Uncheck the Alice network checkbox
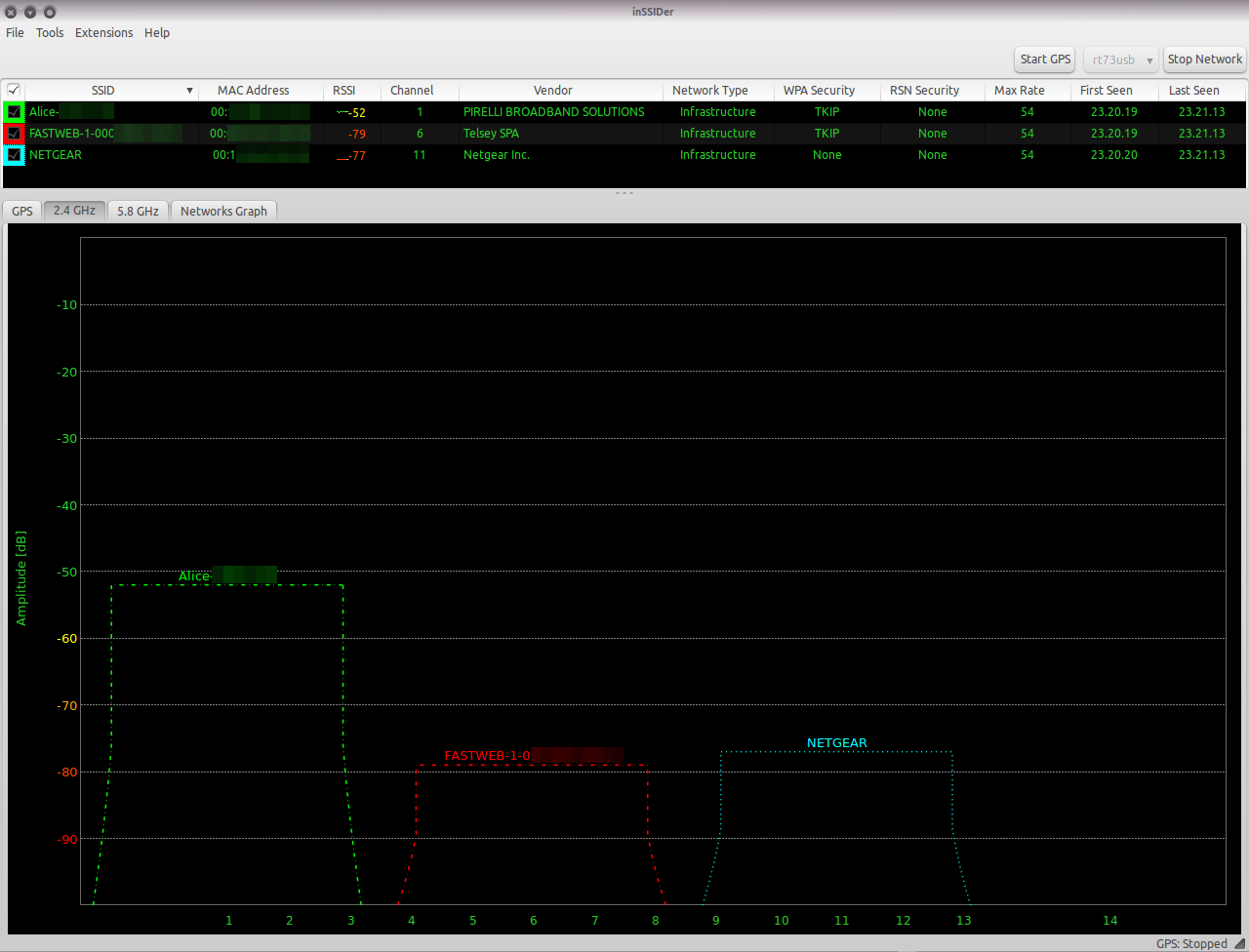Image resolution: width=1249 pixels, height=952 pixels. (14, 111)
